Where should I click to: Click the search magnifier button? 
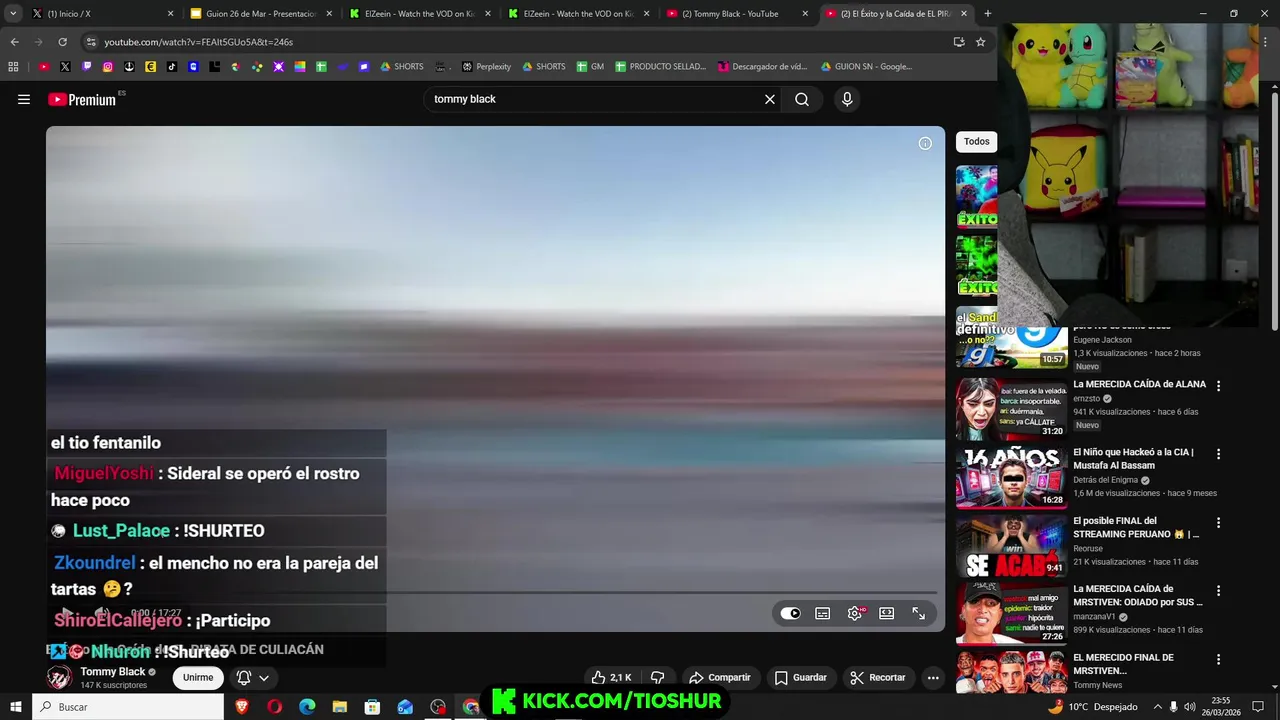pyautogui.click(x=802, y=99)
